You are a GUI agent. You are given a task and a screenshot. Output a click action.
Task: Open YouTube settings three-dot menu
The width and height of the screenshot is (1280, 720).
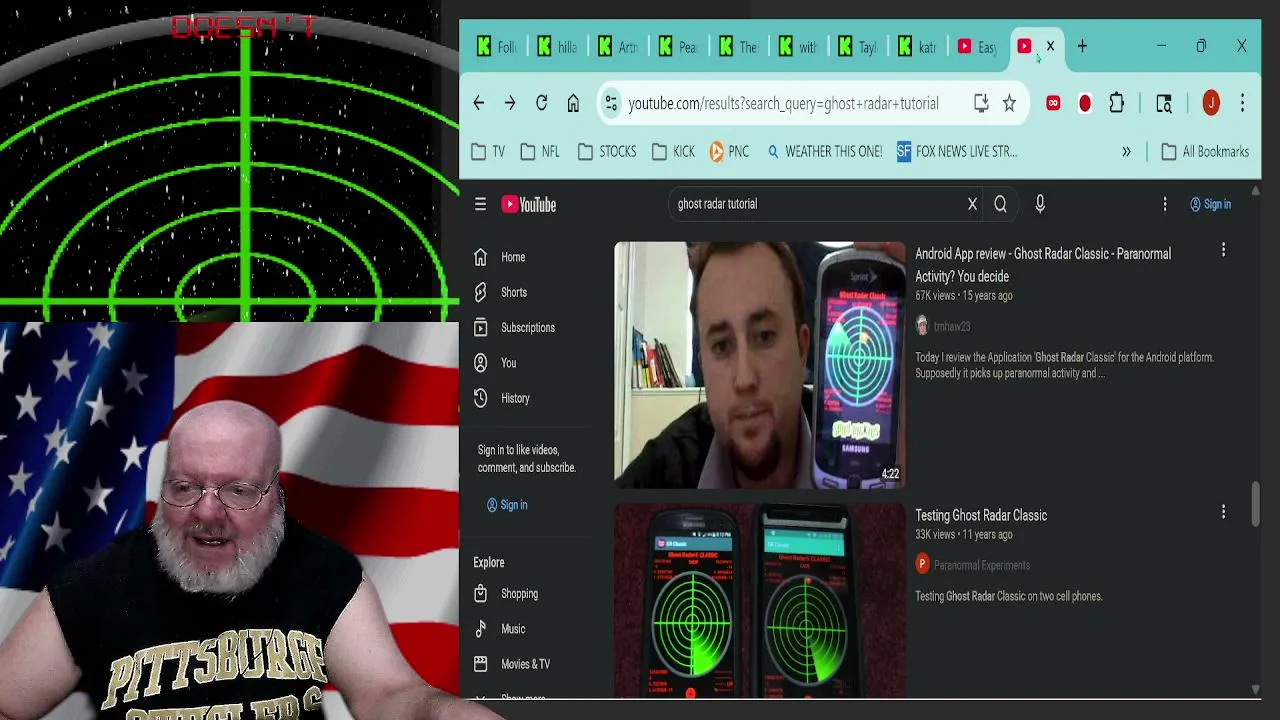(1165, 204)
